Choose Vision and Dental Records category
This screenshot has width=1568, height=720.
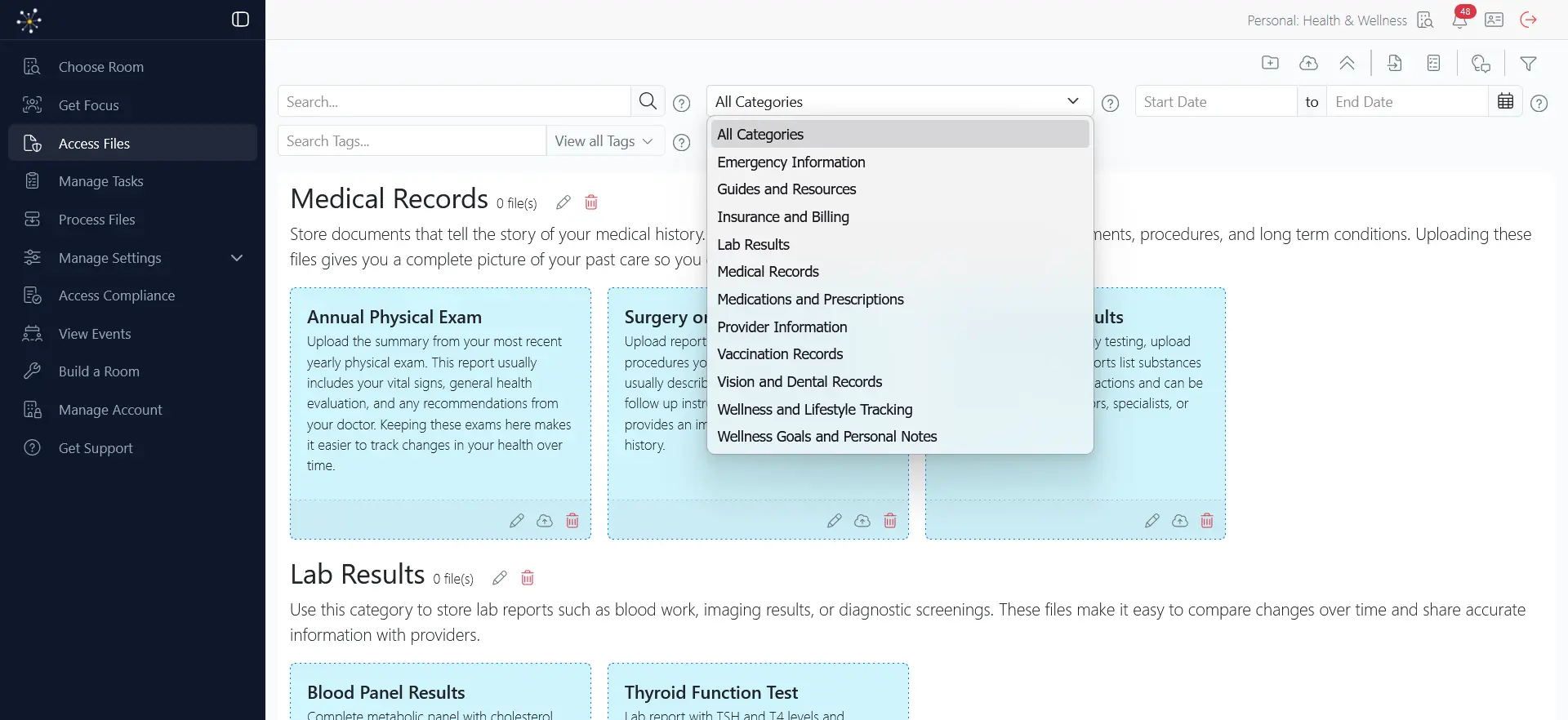[900, 382]
